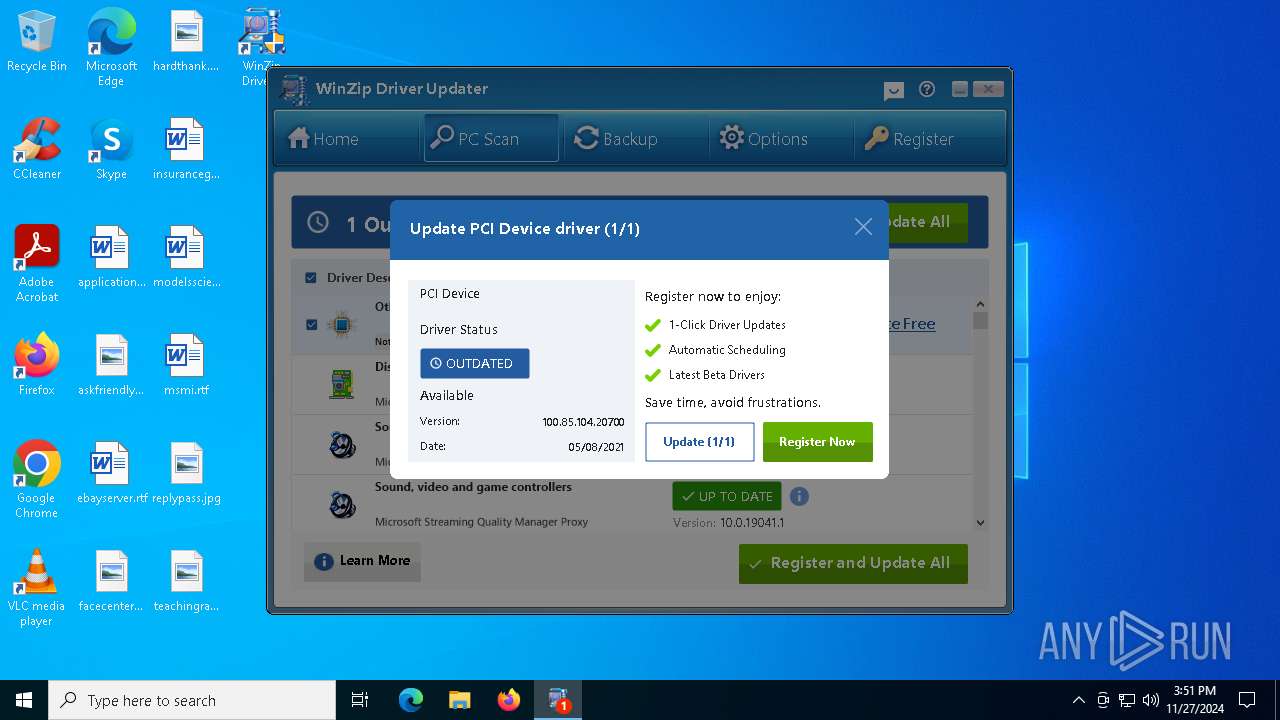The height and width of the screenshot is (720, 1280).
Task: Open msmi.rtf file on desktop
Action: 186,365
